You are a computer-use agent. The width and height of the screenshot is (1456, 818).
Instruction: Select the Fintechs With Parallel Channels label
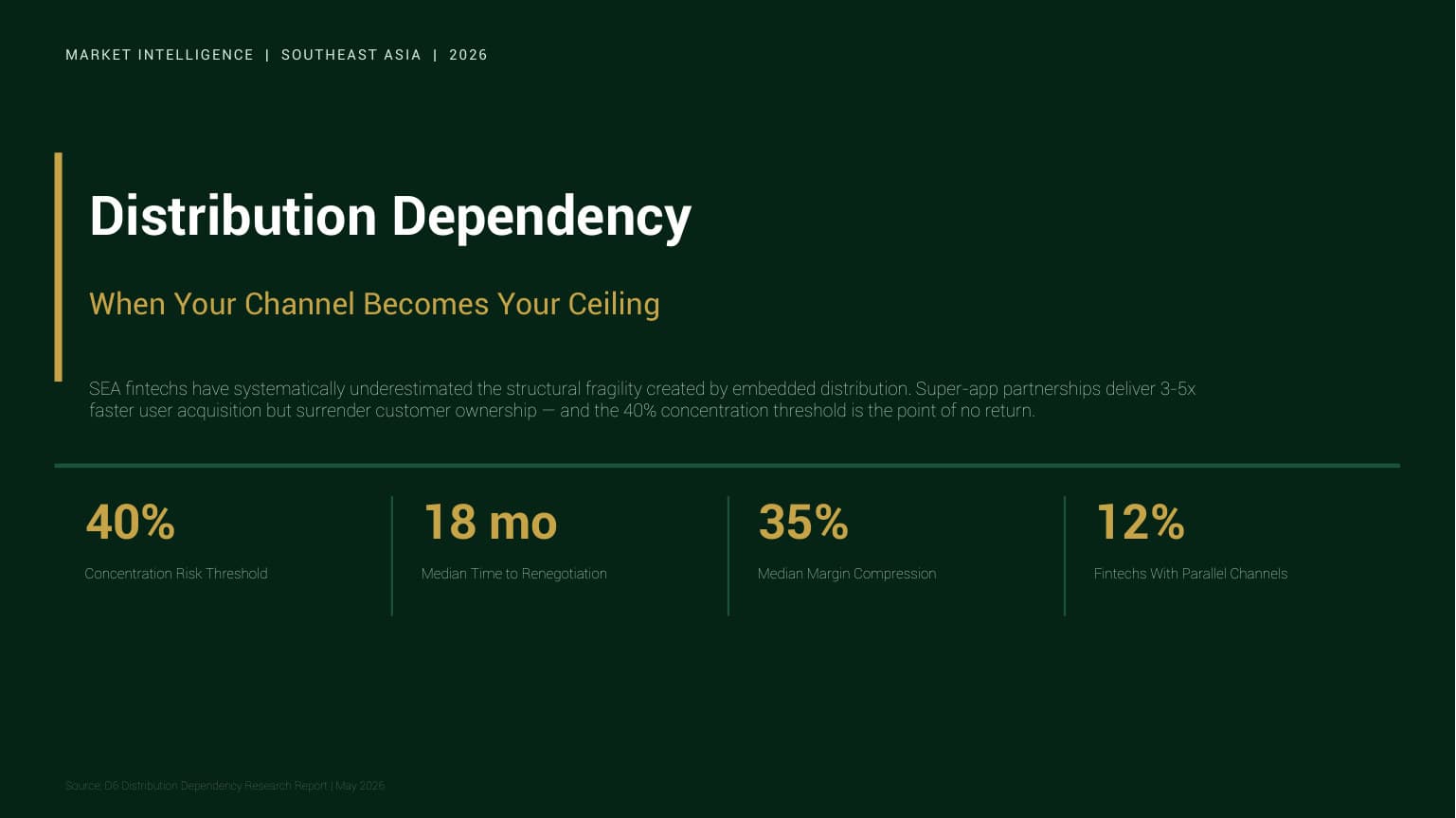(x=1191, y=574)
